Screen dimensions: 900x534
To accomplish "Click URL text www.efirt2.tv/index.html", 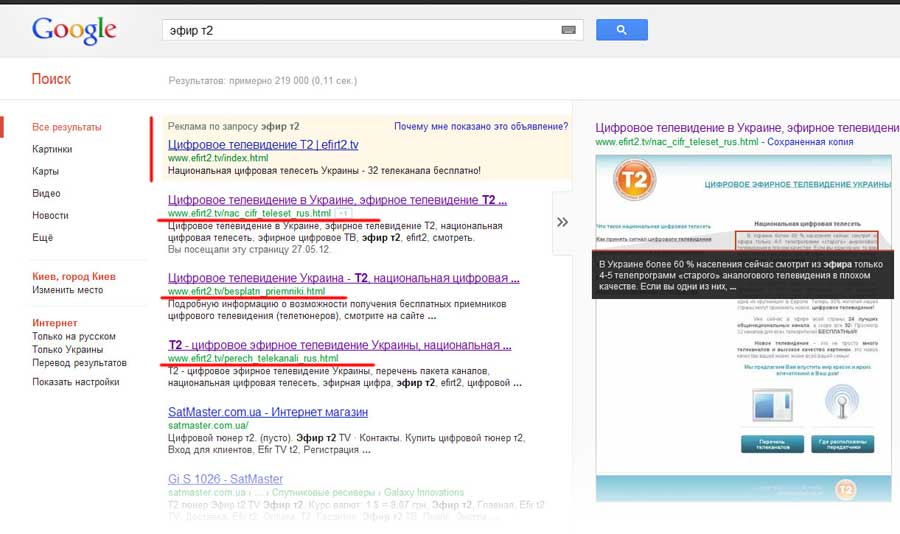I will point(218,158).
